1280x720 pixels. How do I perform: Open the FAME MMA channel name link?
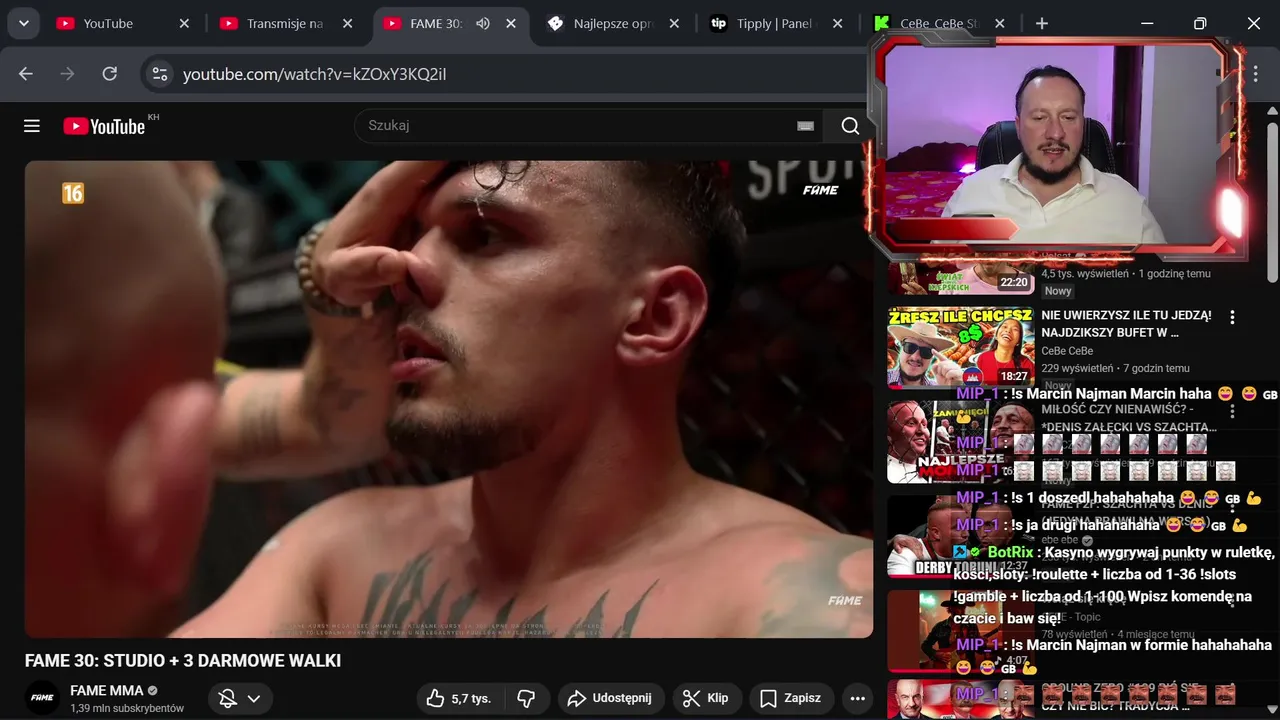pos(107,690)
